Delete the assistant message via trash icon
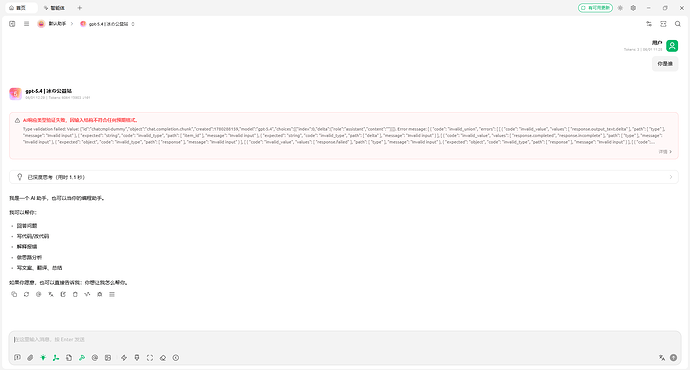Viewport: 690px width, 370px height. (x=75, y=294)
